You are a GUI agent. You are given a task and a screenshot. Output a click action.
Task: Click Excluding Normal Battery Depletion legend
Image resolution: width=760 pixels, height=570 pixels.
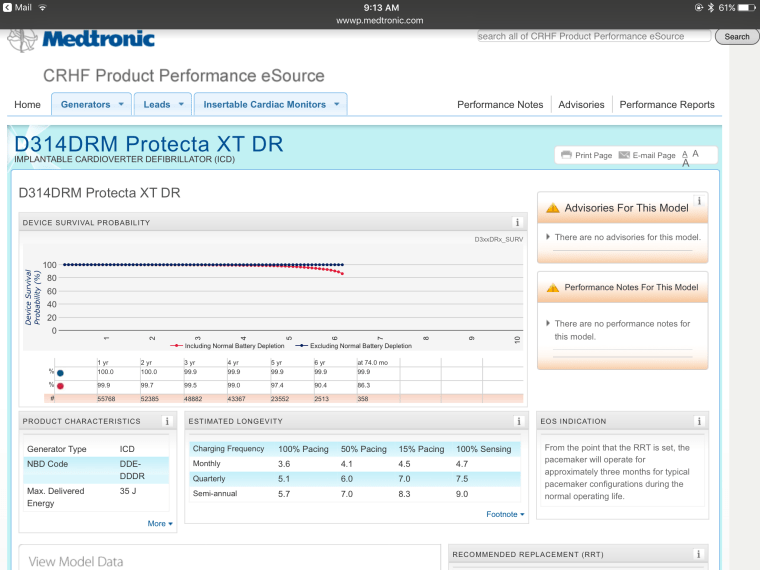(x=354, y=346)
